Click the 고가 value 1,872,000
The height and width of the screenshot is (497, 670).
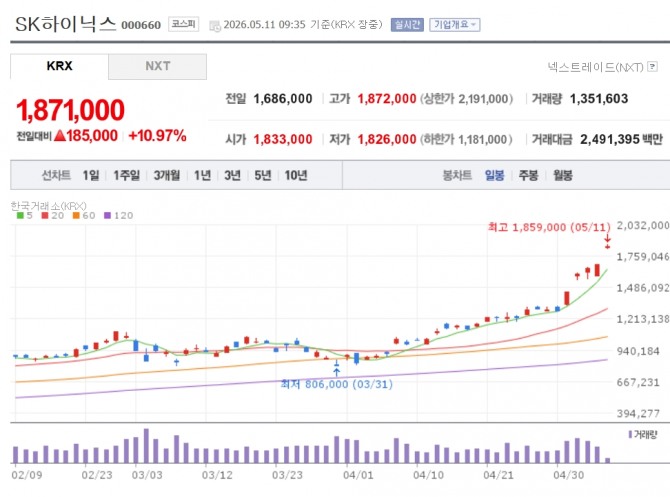(387, 99)
